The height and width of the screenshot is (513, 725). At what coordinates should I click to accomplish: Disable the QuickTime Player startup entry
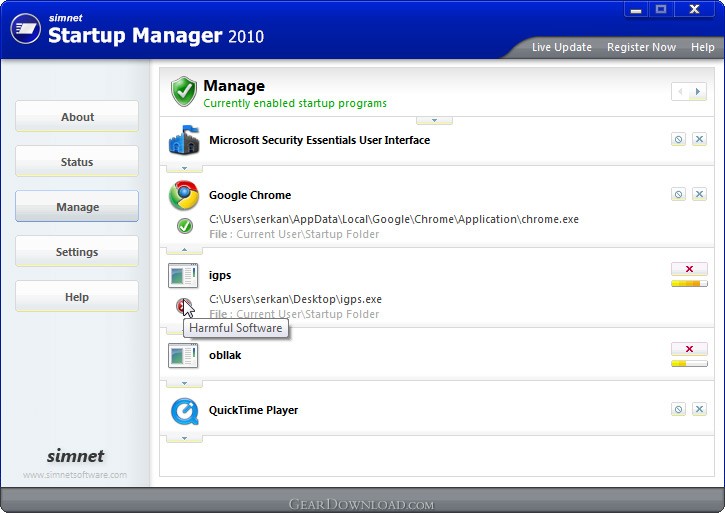coord(678,409)
